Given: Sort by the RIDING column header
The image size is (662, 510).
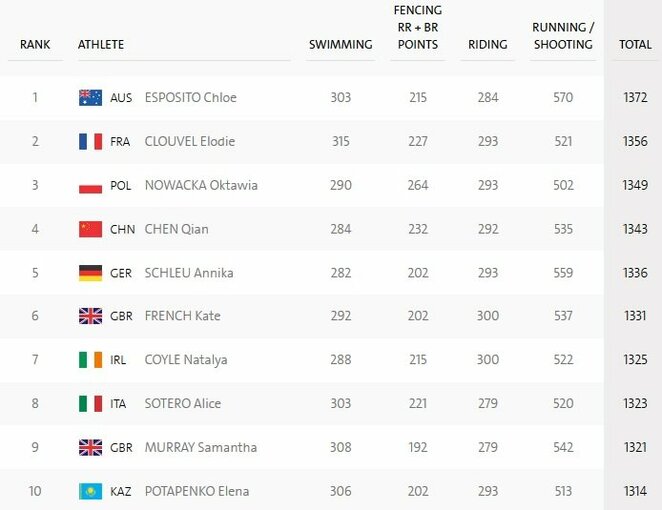Looking at the screenshot, I should point(488,44).
